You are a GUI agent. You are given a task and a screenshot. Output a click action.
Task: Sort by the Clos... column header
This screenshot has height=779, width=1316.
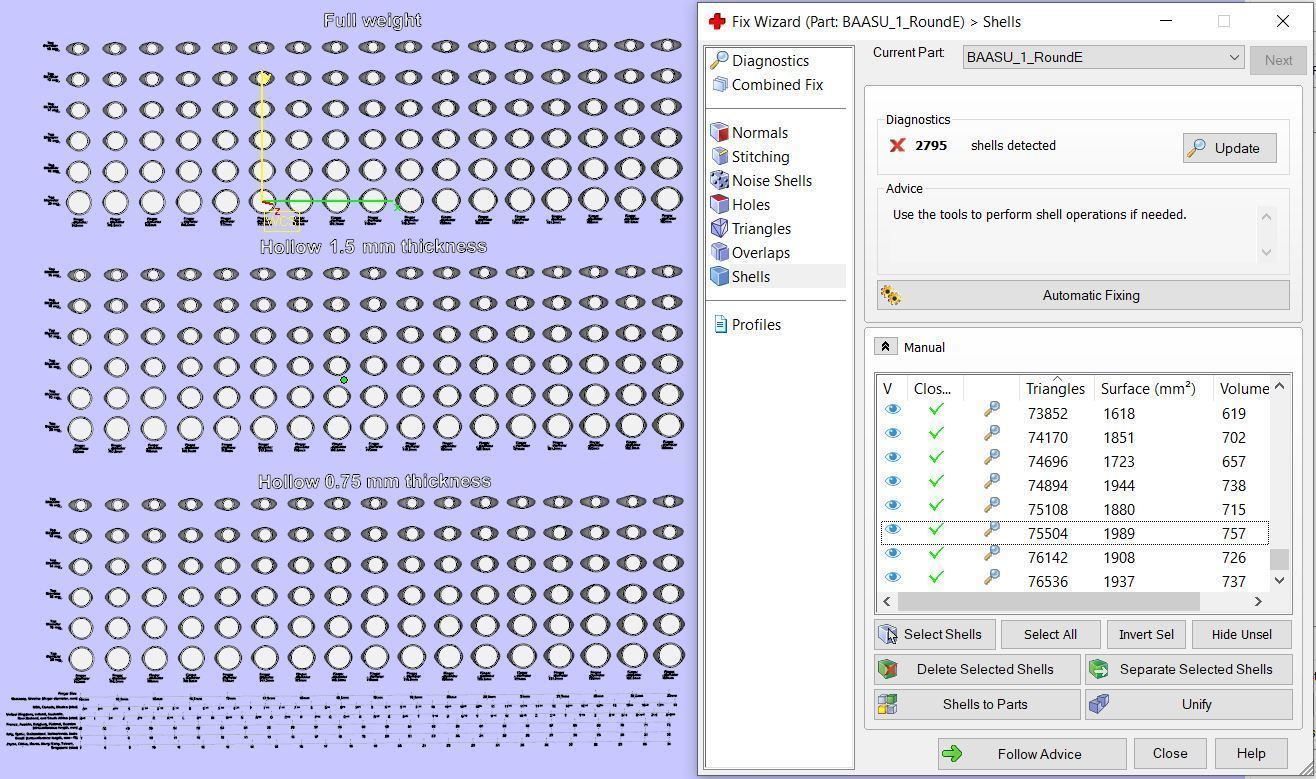[x=933, y=389]
